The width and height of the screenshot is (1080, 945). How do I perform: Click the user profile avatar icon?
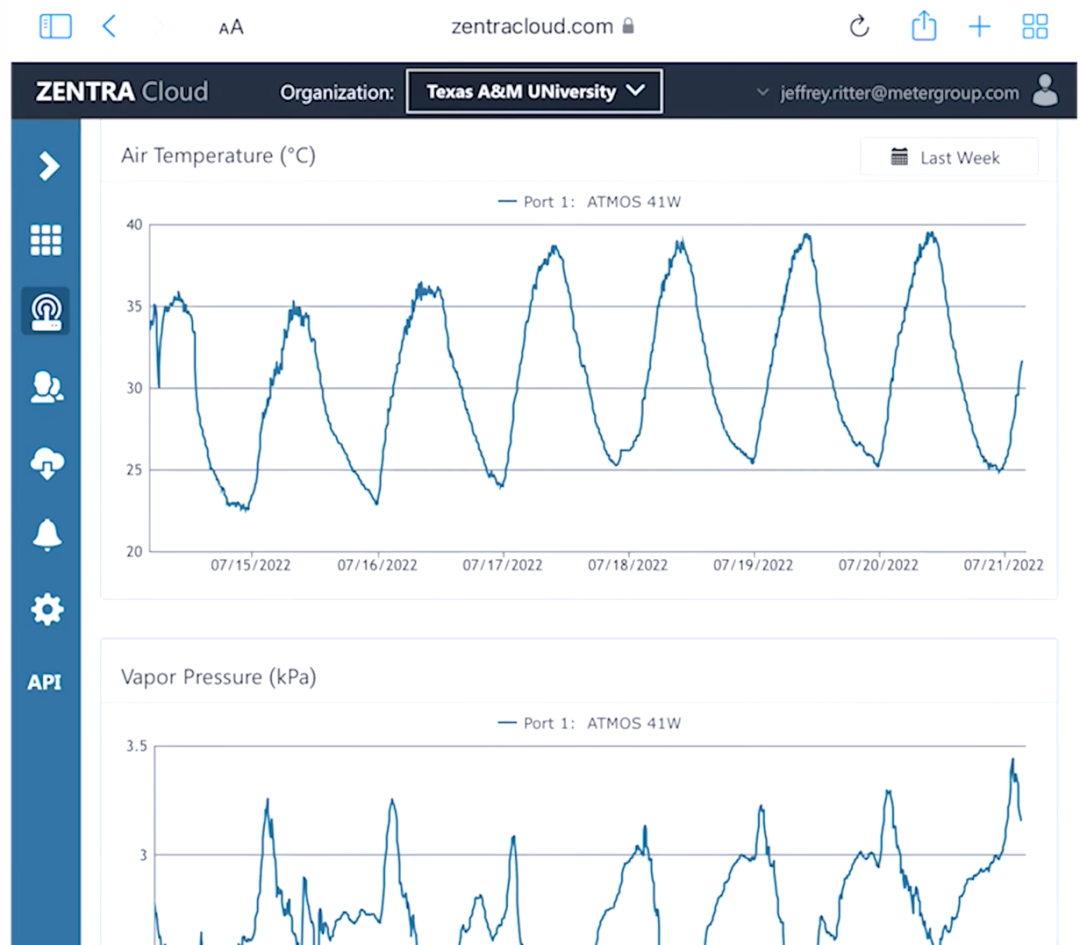pos(1045,91)
